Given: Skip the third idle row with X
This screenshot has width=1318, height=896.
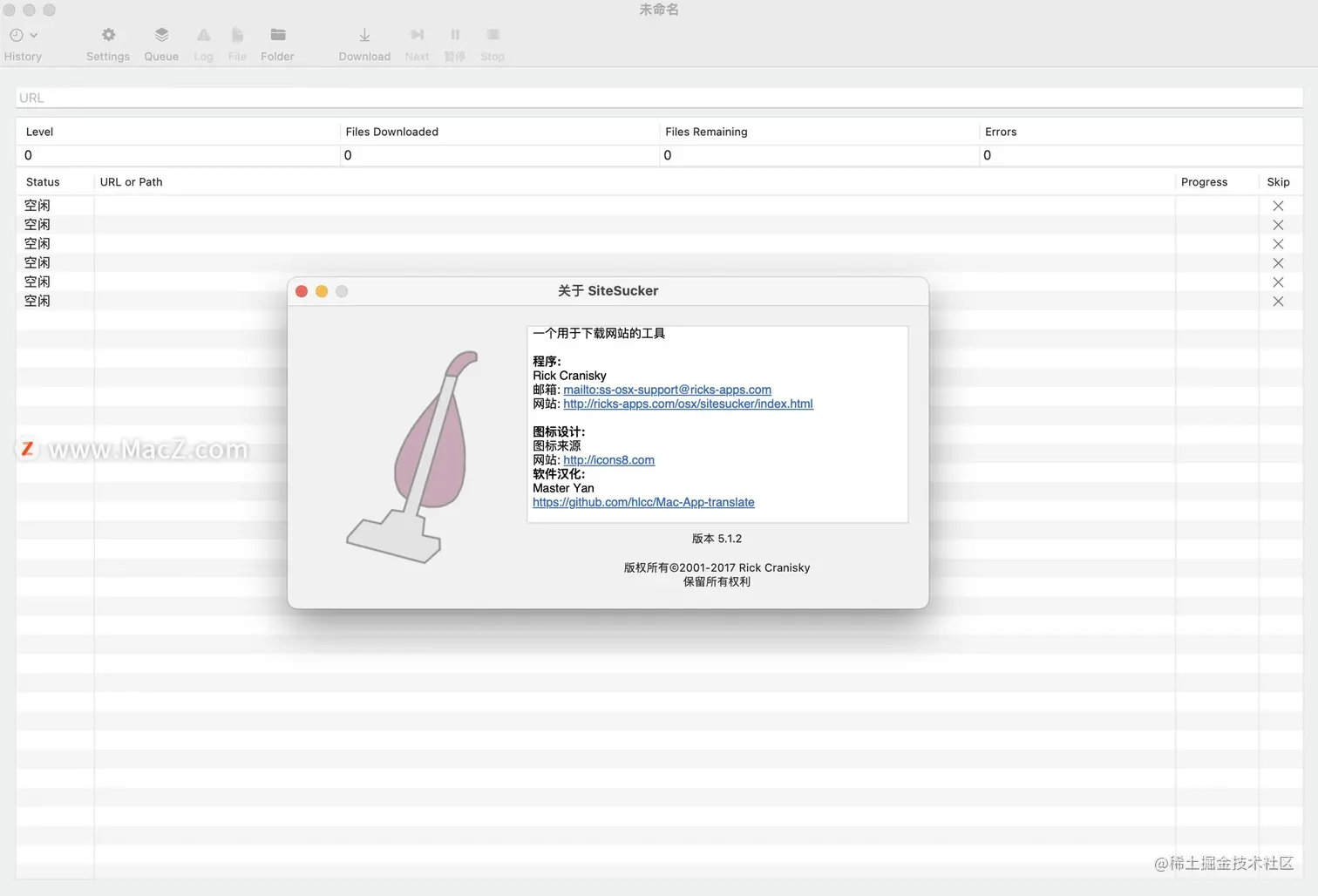Looking at the screenshot, I should pos(1278,244).
